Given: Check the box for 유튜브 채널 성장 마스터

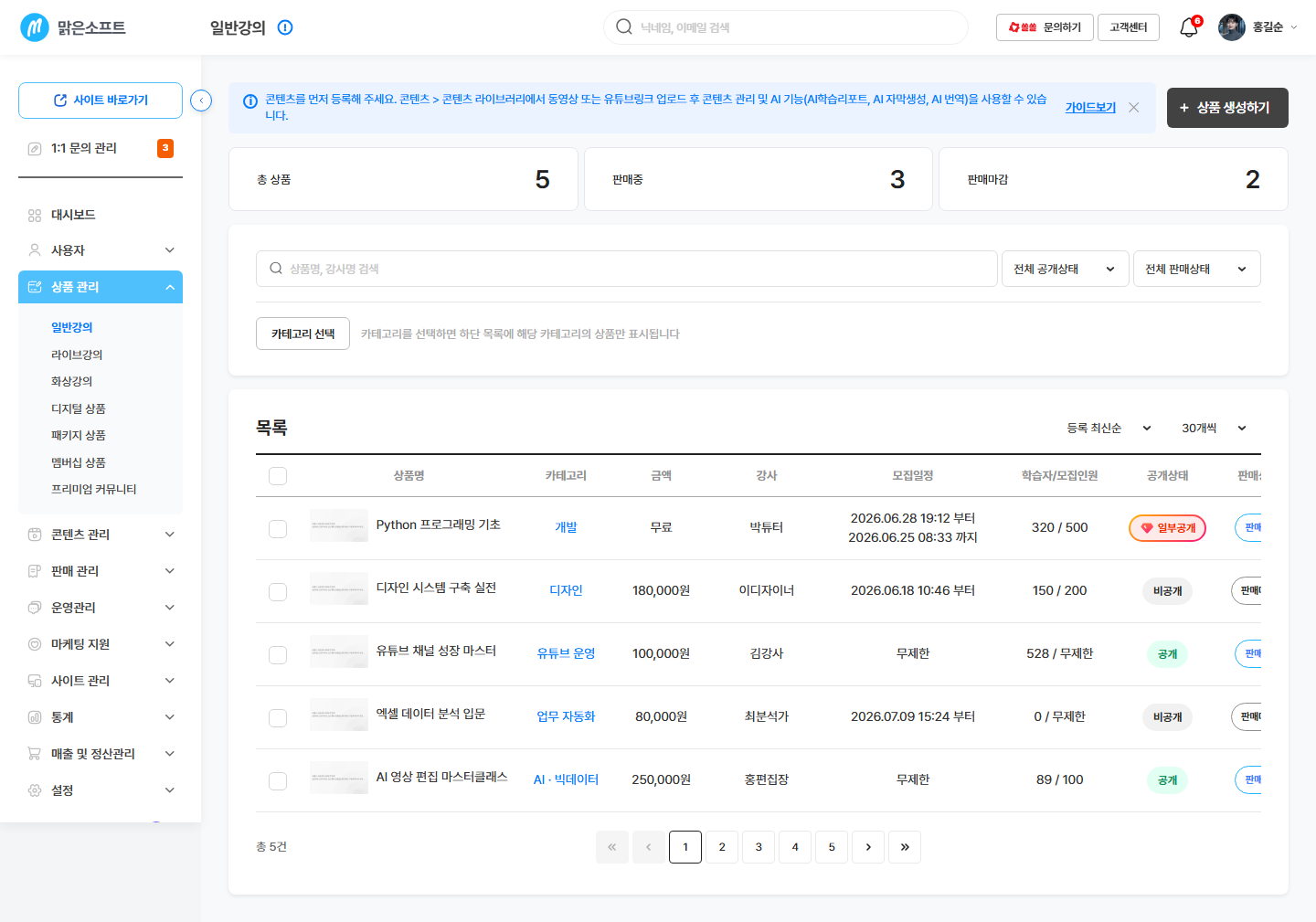Looking at the screenshot, I should (x=278, y=655).
